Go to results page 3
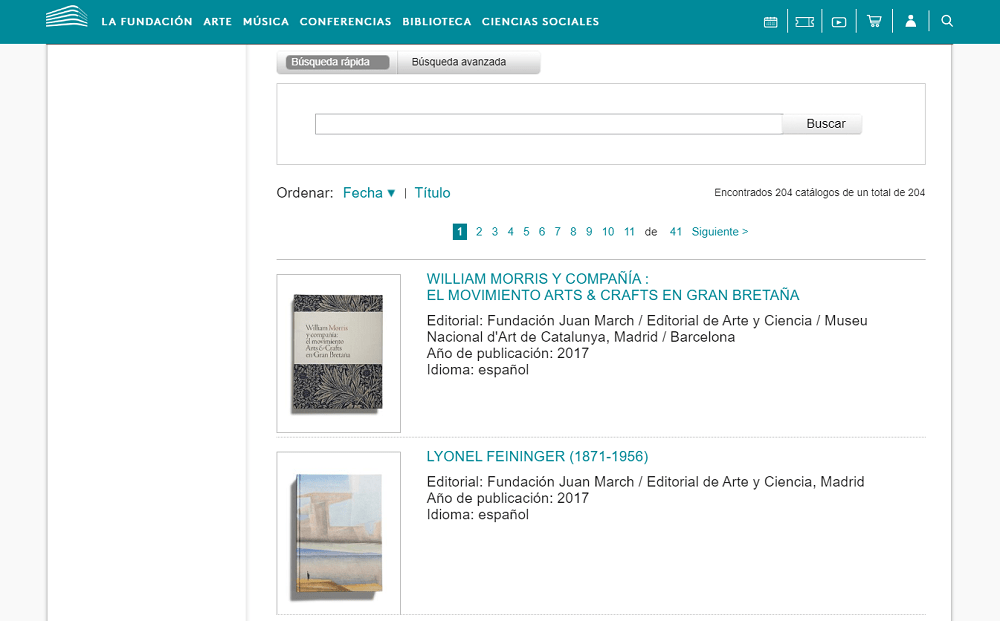1000x621 pixels. click(495, 231)
